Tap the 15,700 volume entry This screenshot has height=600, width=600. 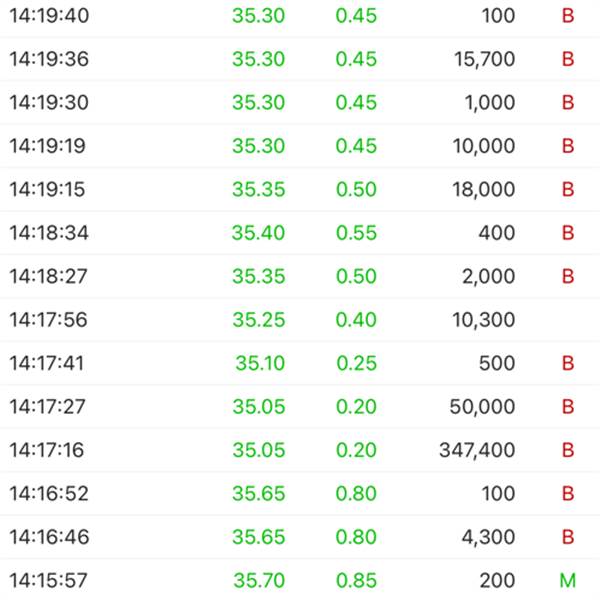click(x=484, y=59)
